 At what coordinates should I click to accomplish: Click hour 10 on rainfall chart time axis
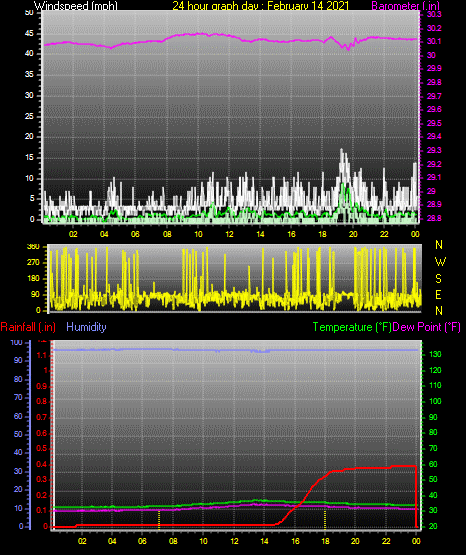(203, 541)
